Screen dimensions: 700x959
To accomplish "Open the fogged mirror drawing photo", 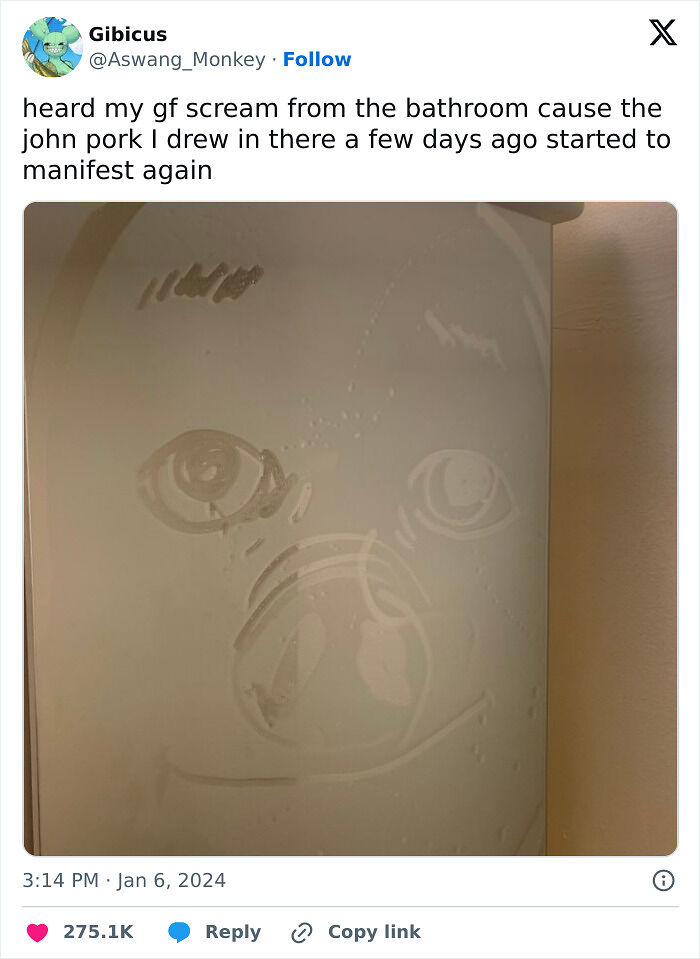I will pyautogui.click(x=350, y=528).
